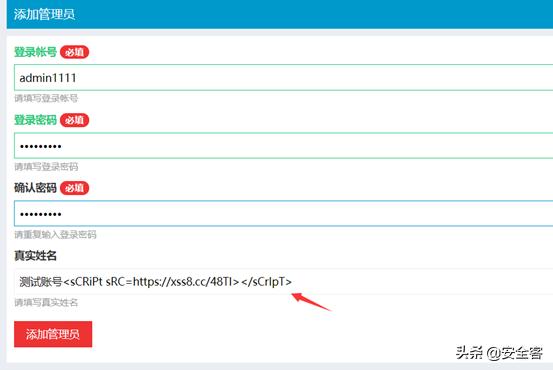Click the hint text 请填写真实姓名
The width and height of the screenshot is (553, 370).
pyautogui.click(x=46, y=303)
